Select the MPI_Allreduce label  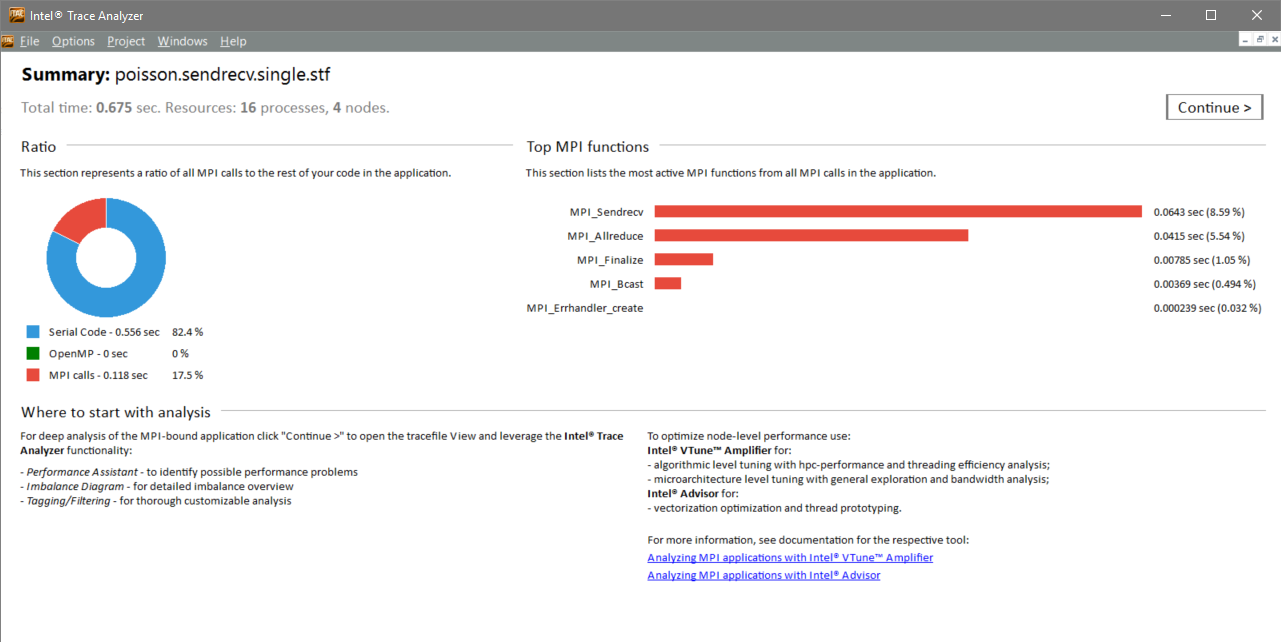point(605,236)
